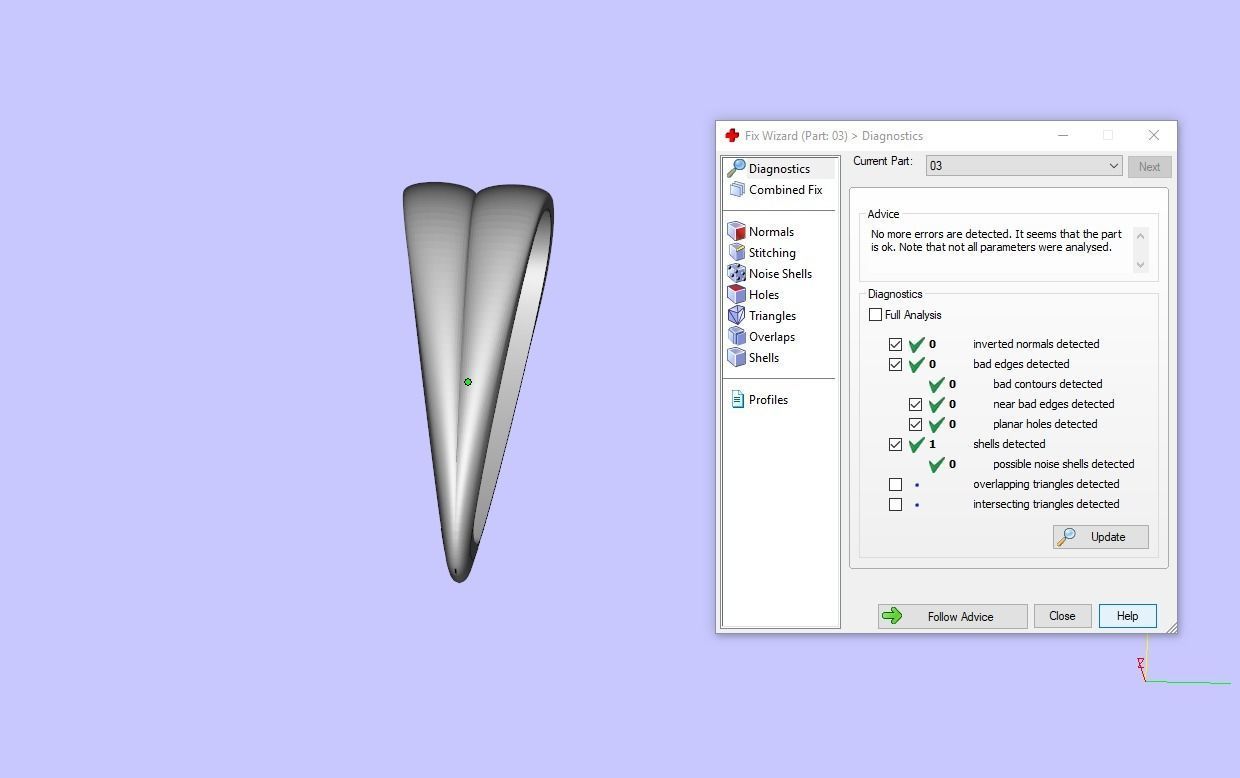
Task: Go to the Overlaps page
Action: tap(772, 337)
